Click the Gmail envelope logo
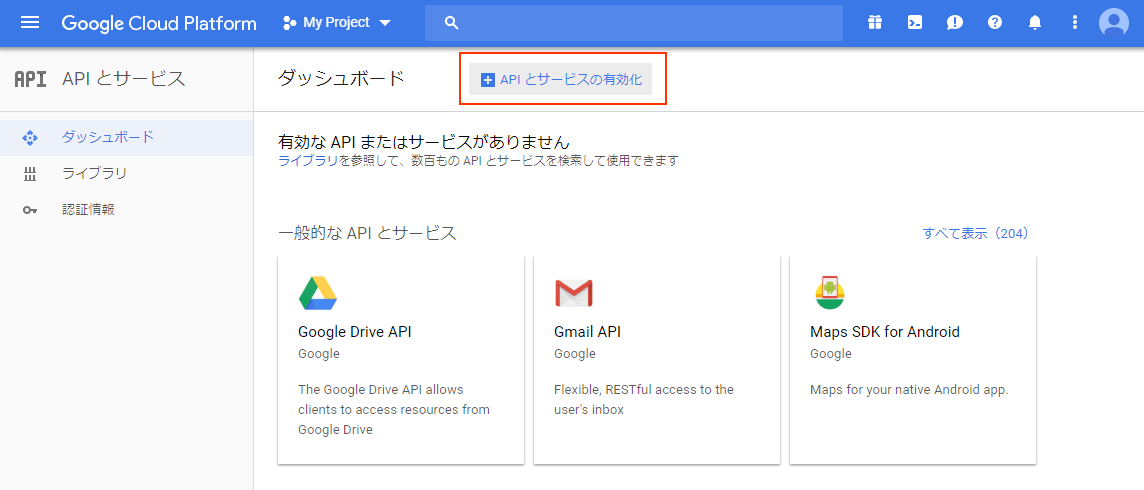This screenshot has width=1144, height=490. [573, 293]
